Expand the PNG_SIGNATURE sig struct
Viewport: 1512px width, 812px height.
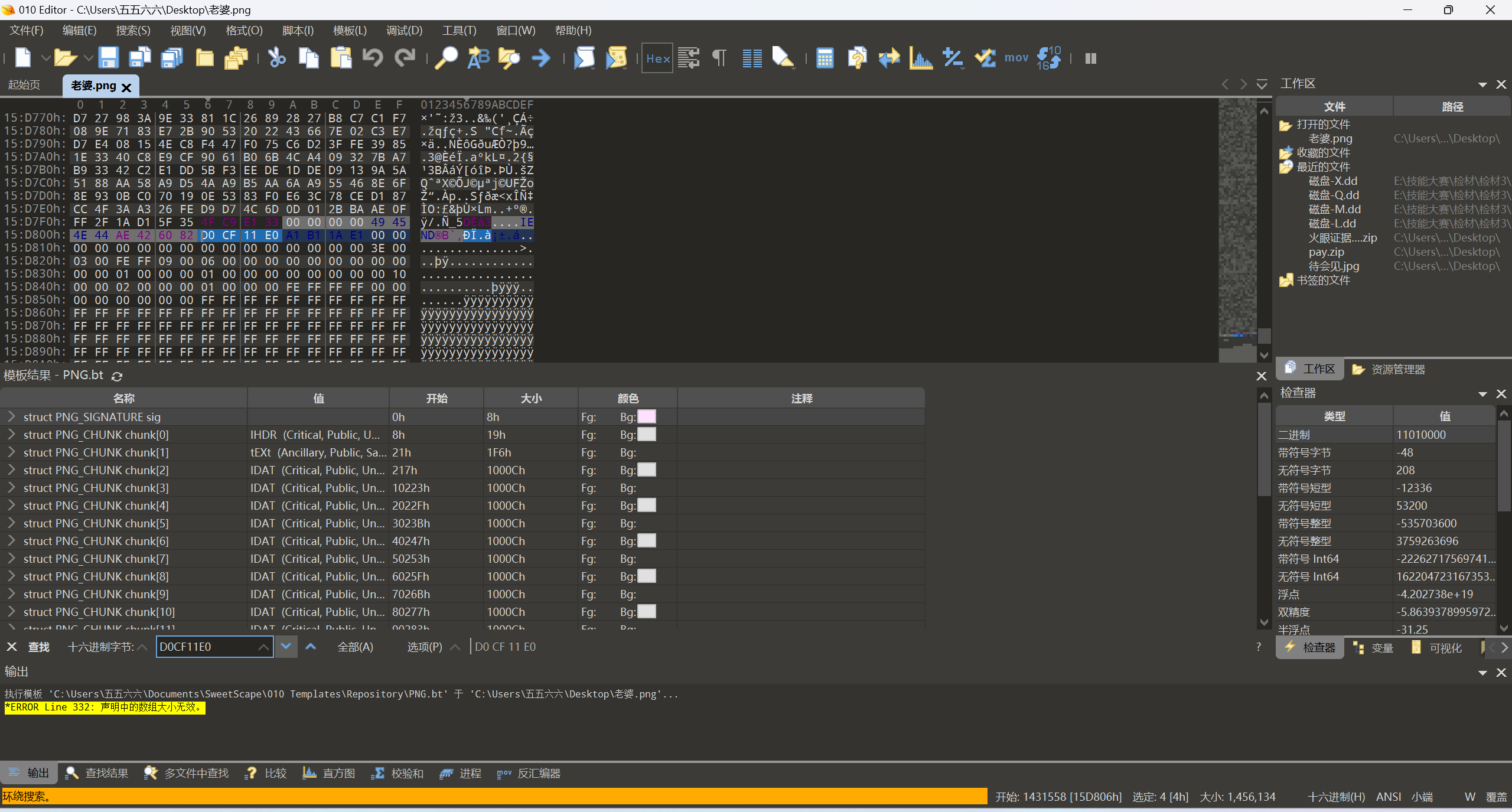pyautogui.click(x=11, y=417)
